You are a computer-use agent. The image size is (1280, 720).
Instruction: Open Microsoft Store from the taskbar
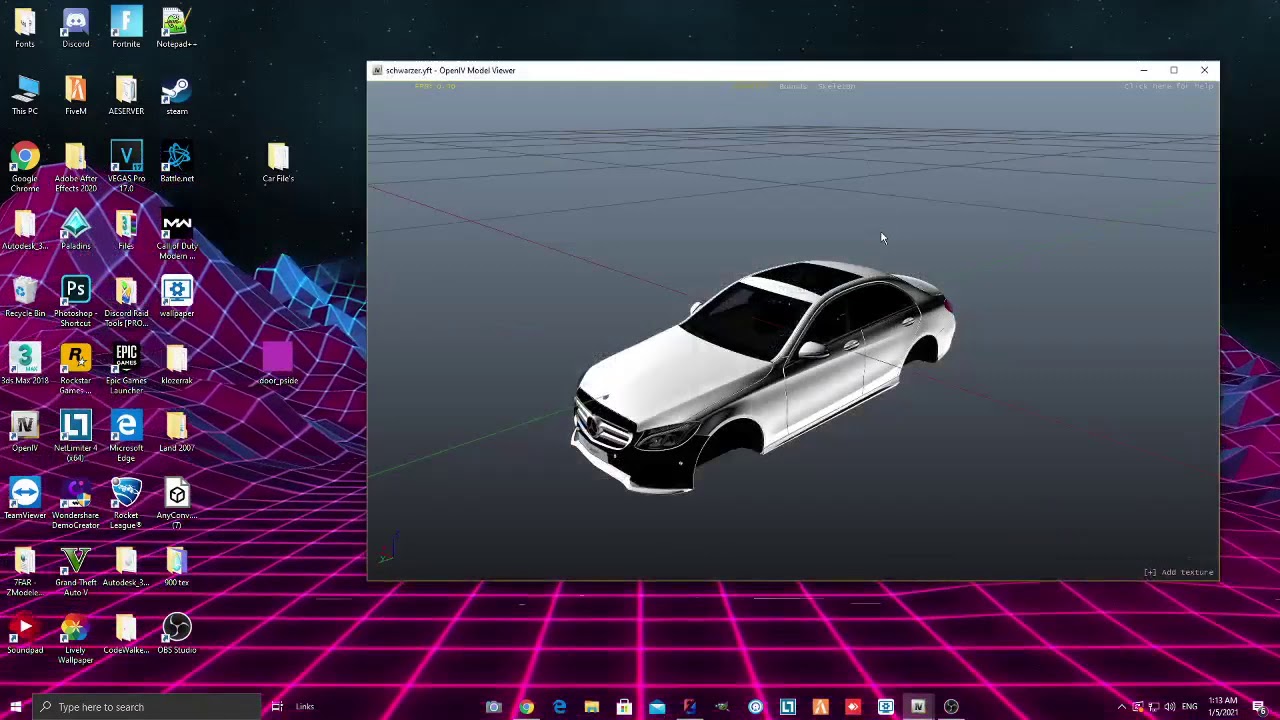624,707
